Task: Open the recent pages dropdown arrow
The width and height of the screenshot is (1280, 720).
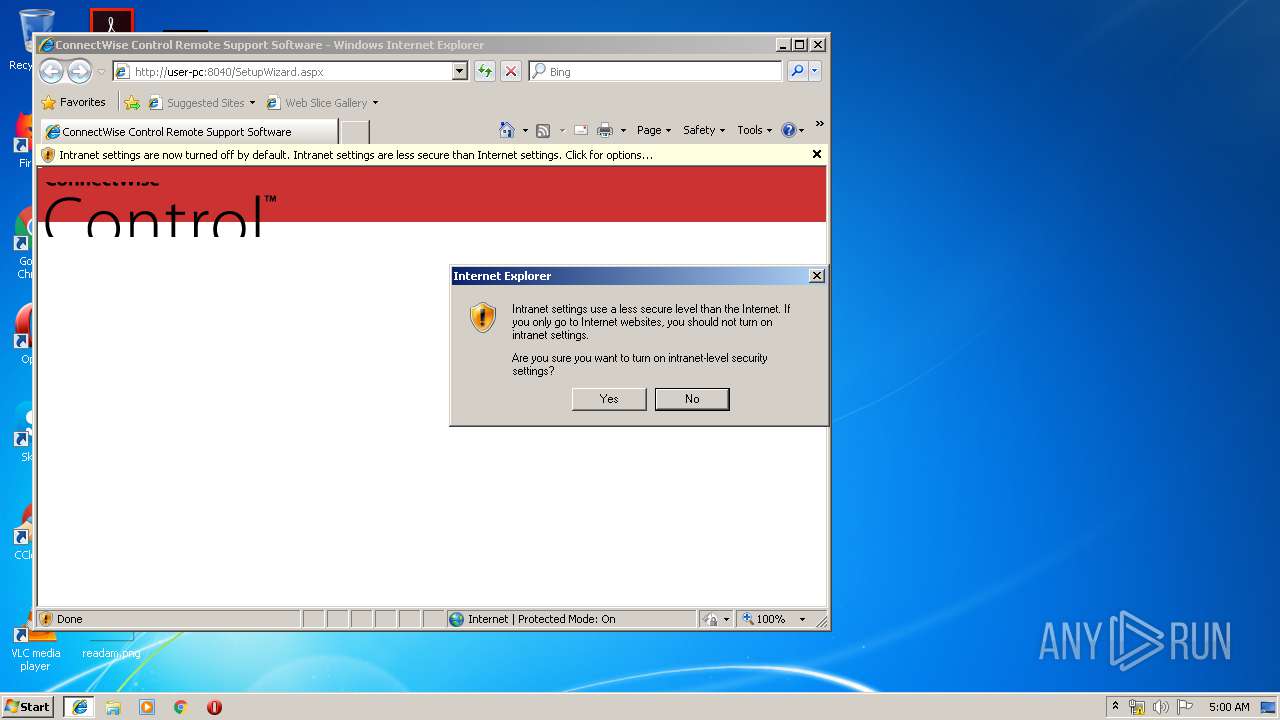Action: click(x=101, y=72)
